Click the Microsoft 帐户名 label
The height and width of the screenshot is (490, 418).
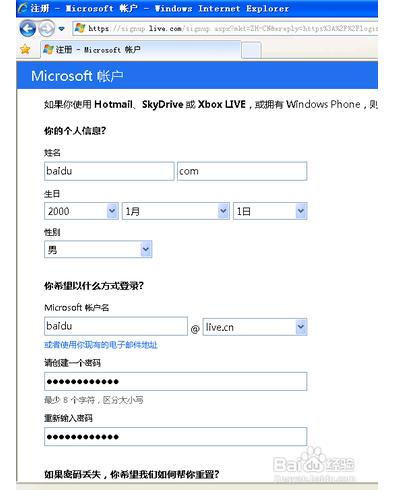(77, 308)
